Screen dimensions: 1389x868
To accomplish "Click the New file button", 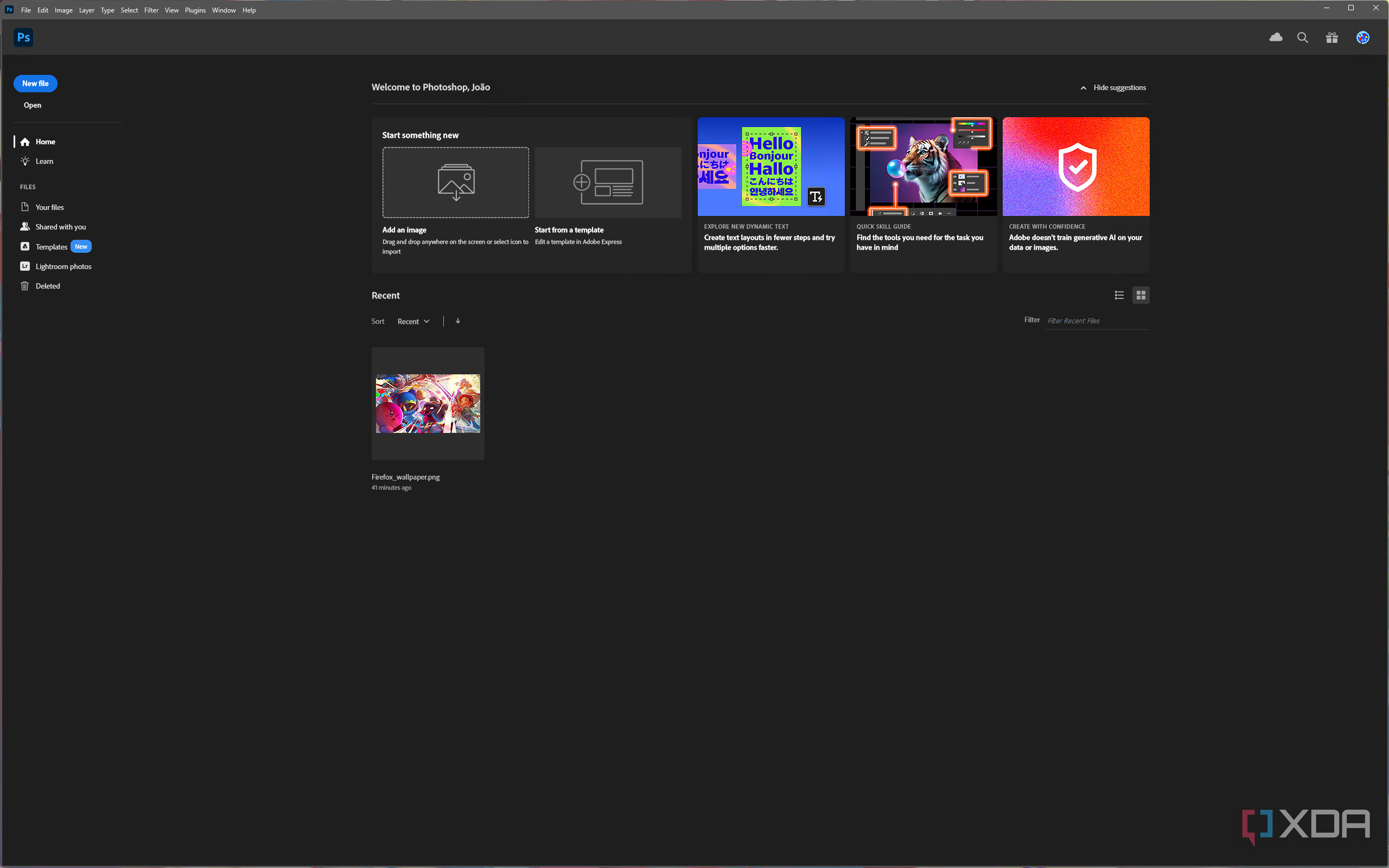I will tap(36, 84).
